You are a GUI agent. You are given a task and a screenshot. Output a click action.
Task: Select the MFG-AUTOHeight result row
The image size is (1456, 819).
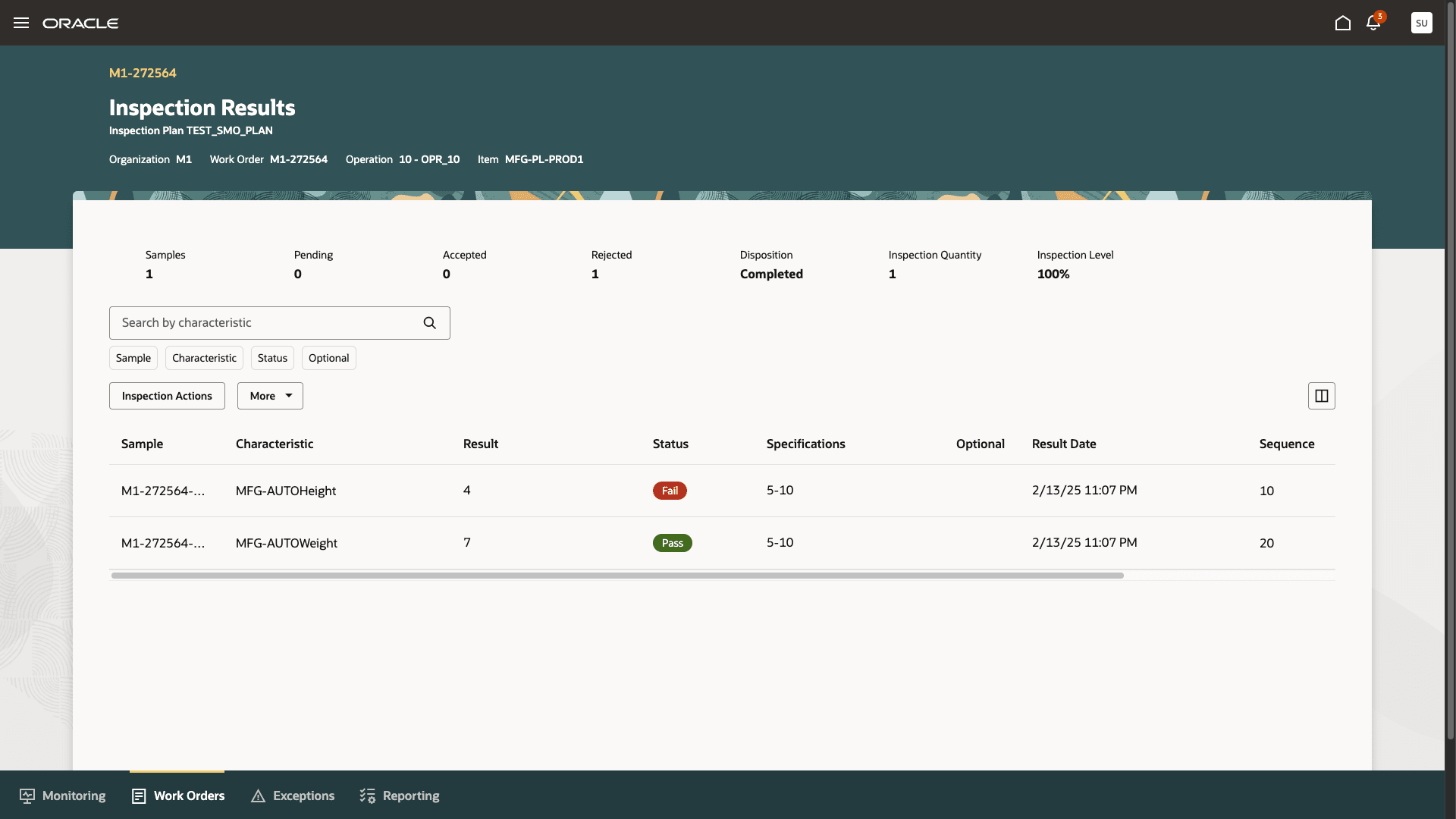coord(286,491)
